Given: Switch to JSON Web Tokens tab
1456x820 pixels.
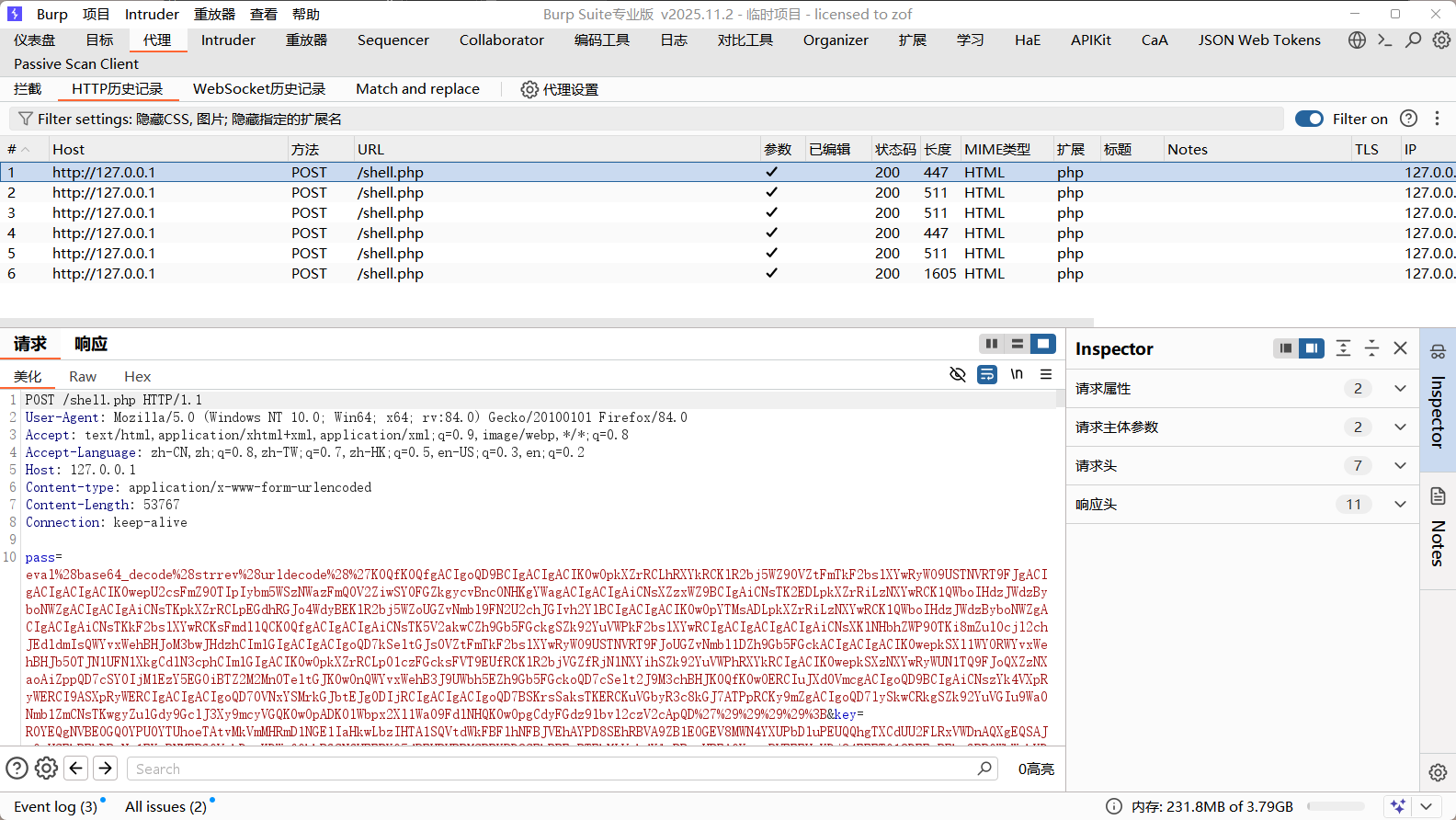Looking at the screenshot, I should tap(1259, 40).
